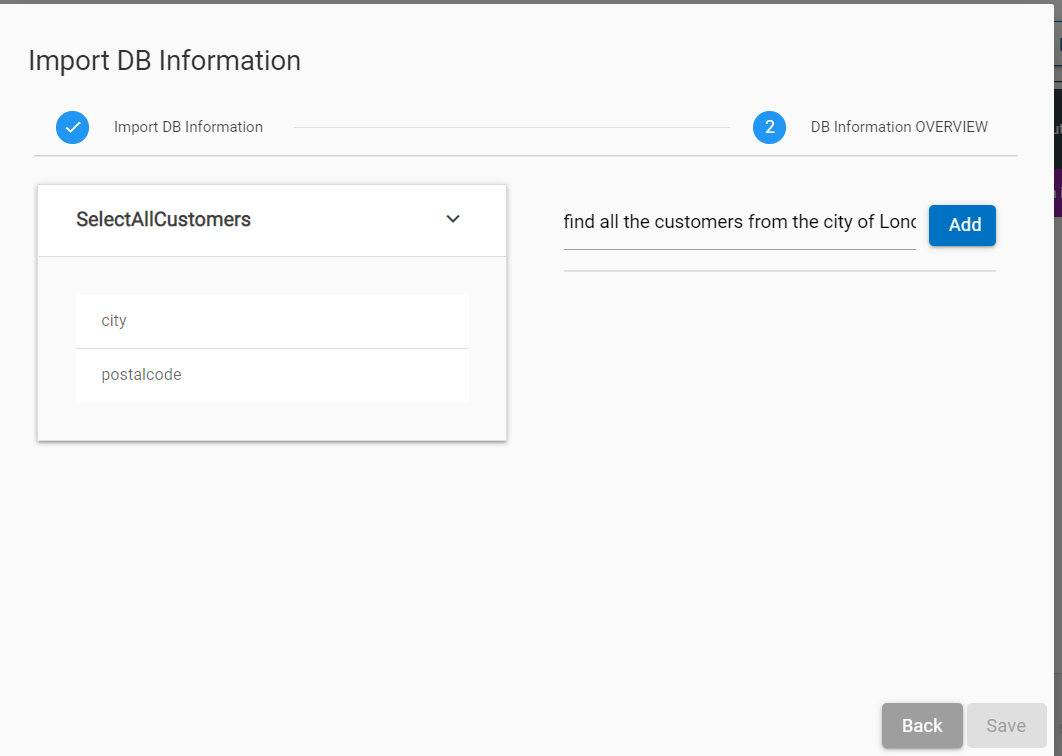Image resolution: width=1062 pixels, height=756 pixels.
Task: Click the step 2 number circle
Action: click(769, 127)
